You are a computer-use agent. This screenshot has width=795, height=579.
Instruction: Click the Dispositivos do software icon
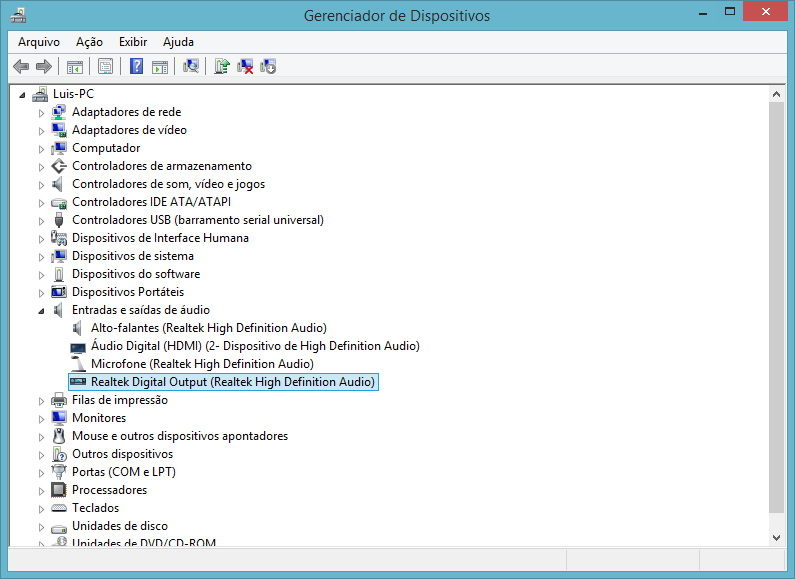click(x=59, y=274)
